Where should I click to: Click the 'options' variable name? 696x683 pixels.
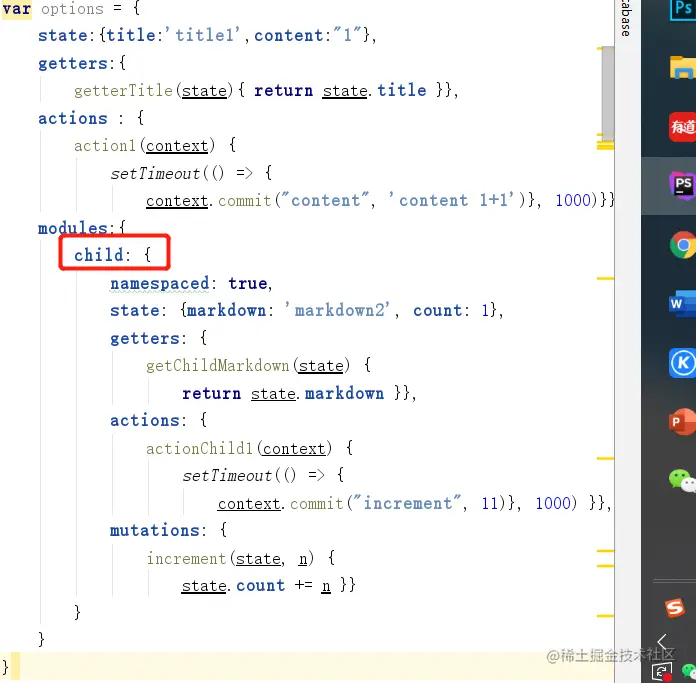click(x=72, y=9)
